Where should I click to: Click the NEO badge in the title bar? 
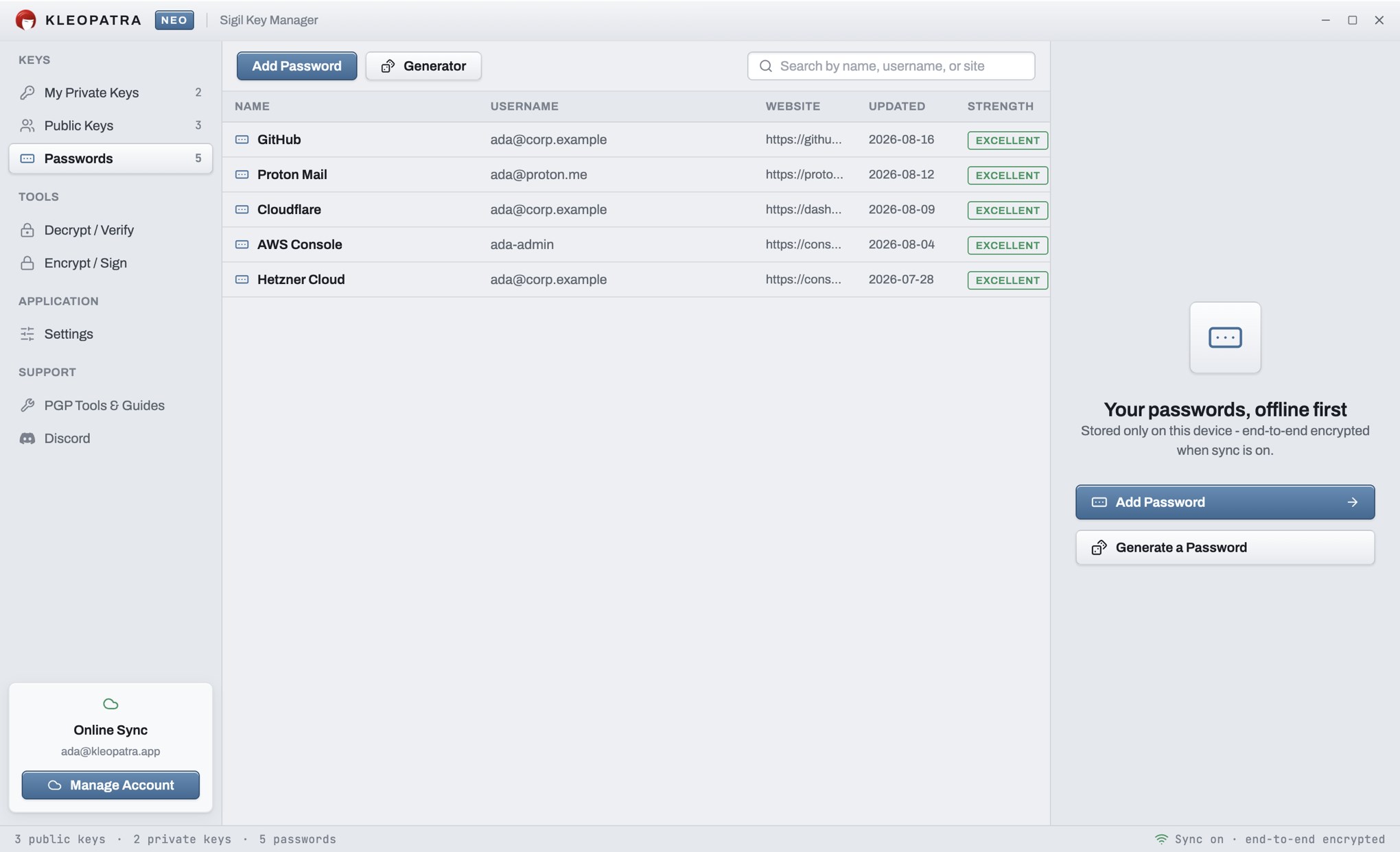[x=174, y=20]
